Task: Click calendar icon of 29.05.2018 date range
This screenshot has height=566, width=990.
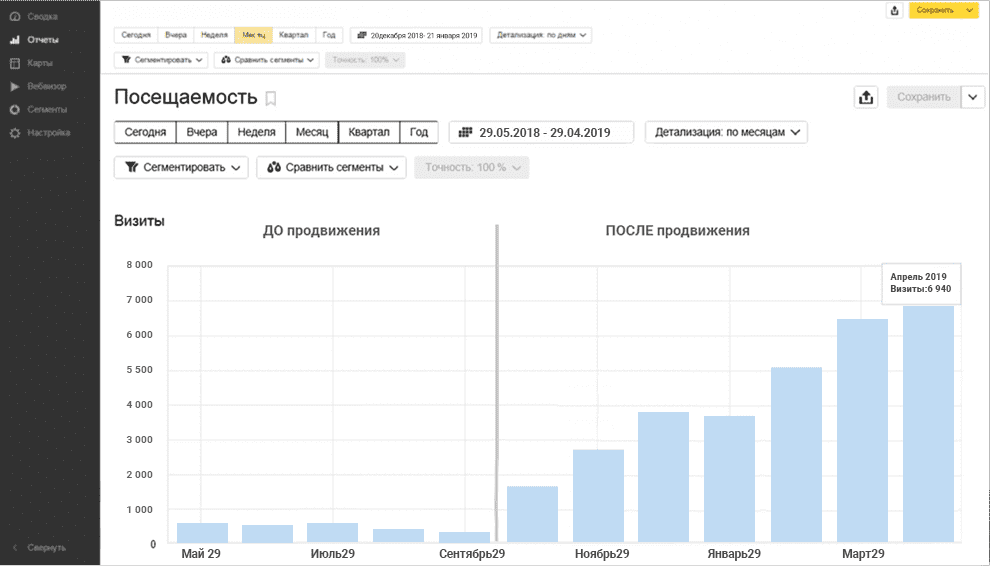Action: click(x=465, y=132)
